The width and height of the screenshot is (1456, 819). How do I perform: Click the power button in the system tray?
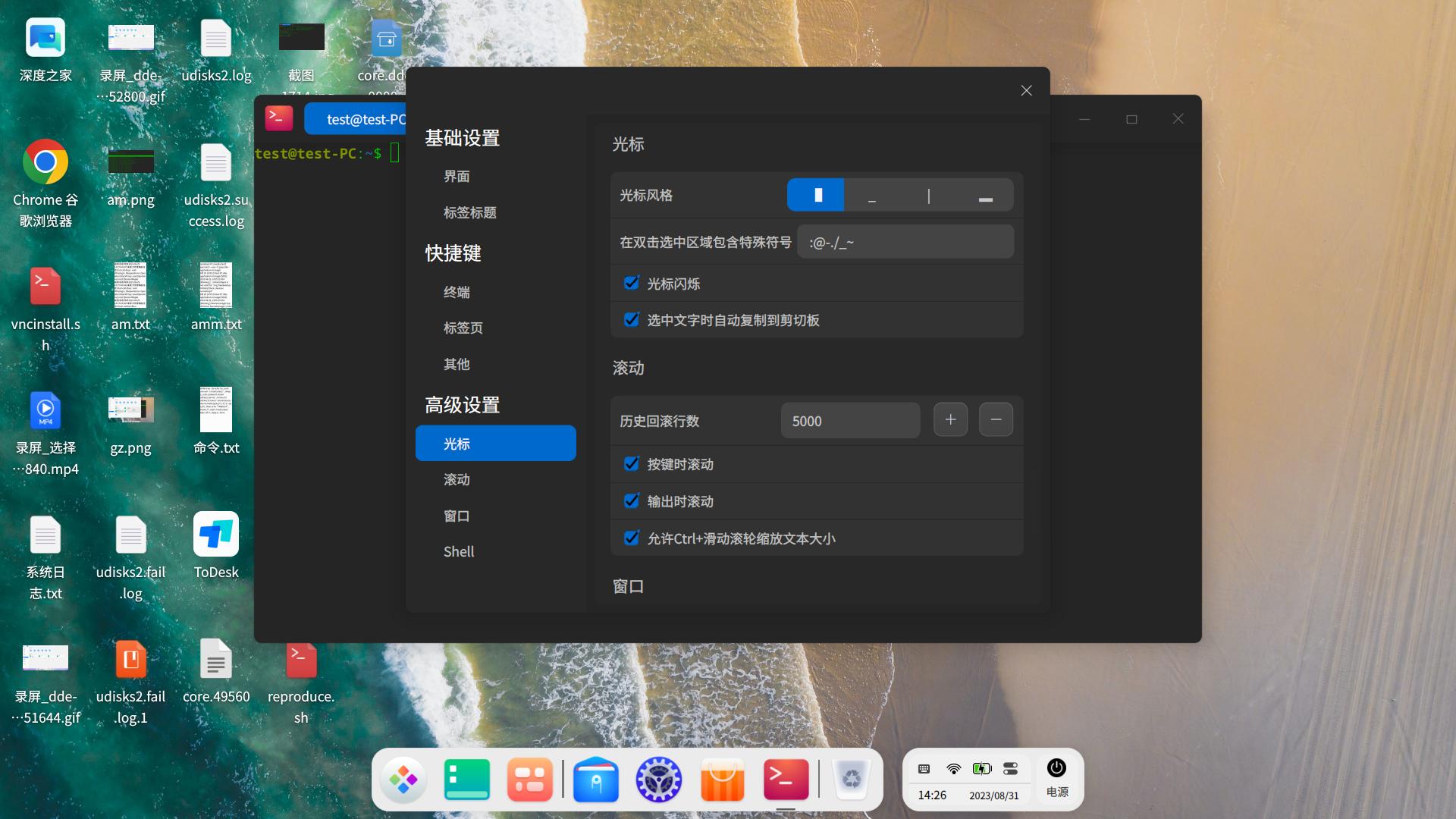tap(1056, 768)
